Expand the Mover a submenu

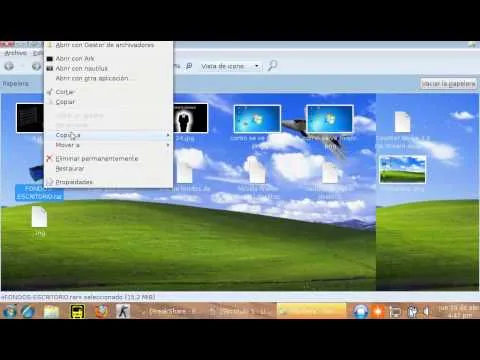pyautogui.click(x=109, y=145)
